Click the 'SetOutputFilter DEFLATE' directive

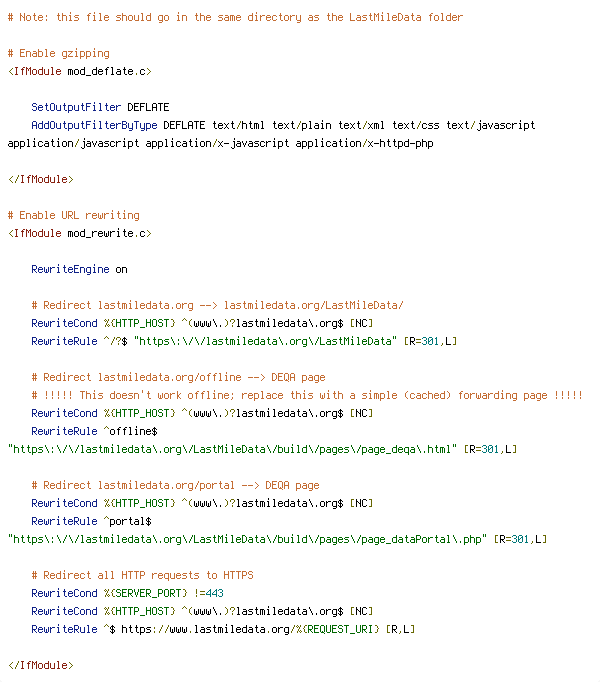tap(100, 107)
